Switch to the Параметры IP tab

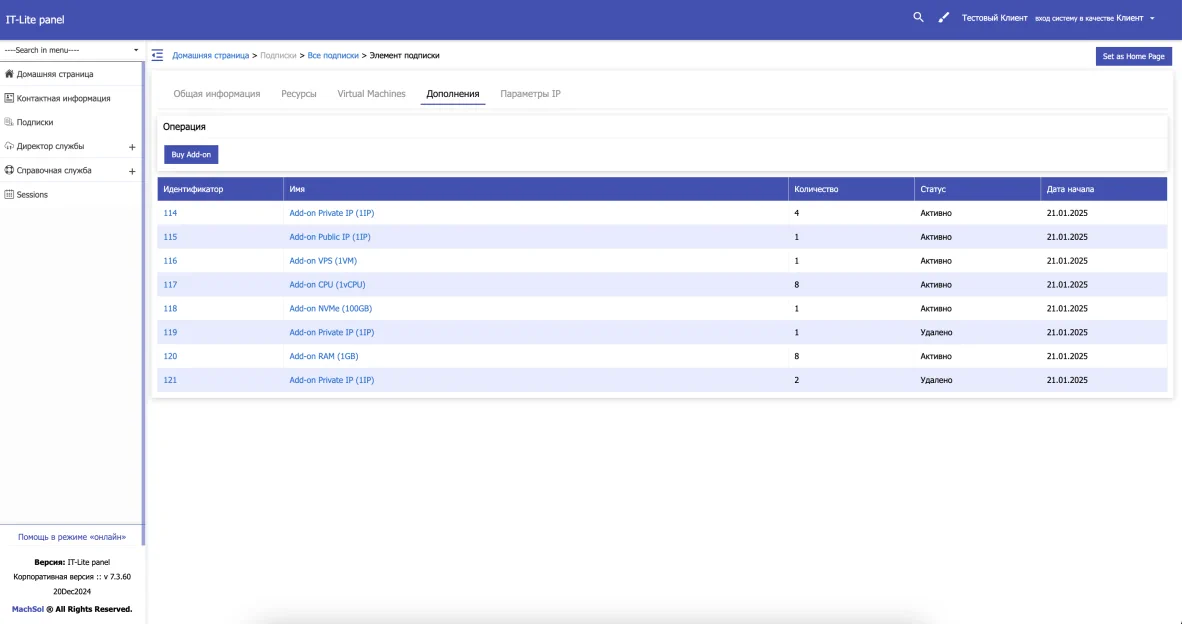[530, 93]
